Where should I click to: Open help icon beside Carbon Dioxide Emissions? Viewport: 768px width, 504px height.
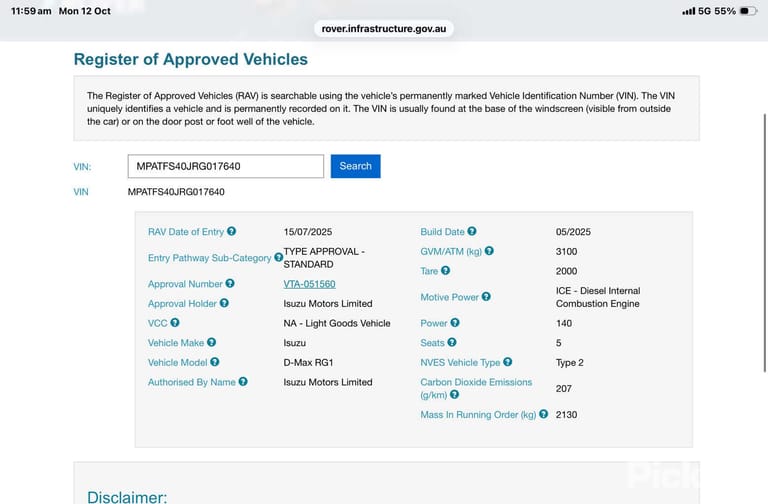(454, 394)
